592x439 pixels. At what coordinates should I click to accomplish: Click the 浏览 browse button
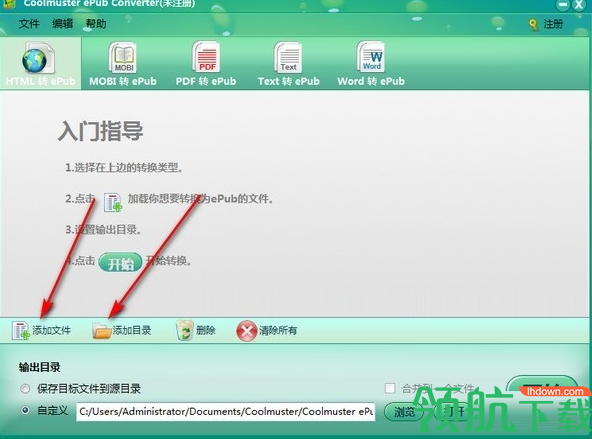click(404, 412)
